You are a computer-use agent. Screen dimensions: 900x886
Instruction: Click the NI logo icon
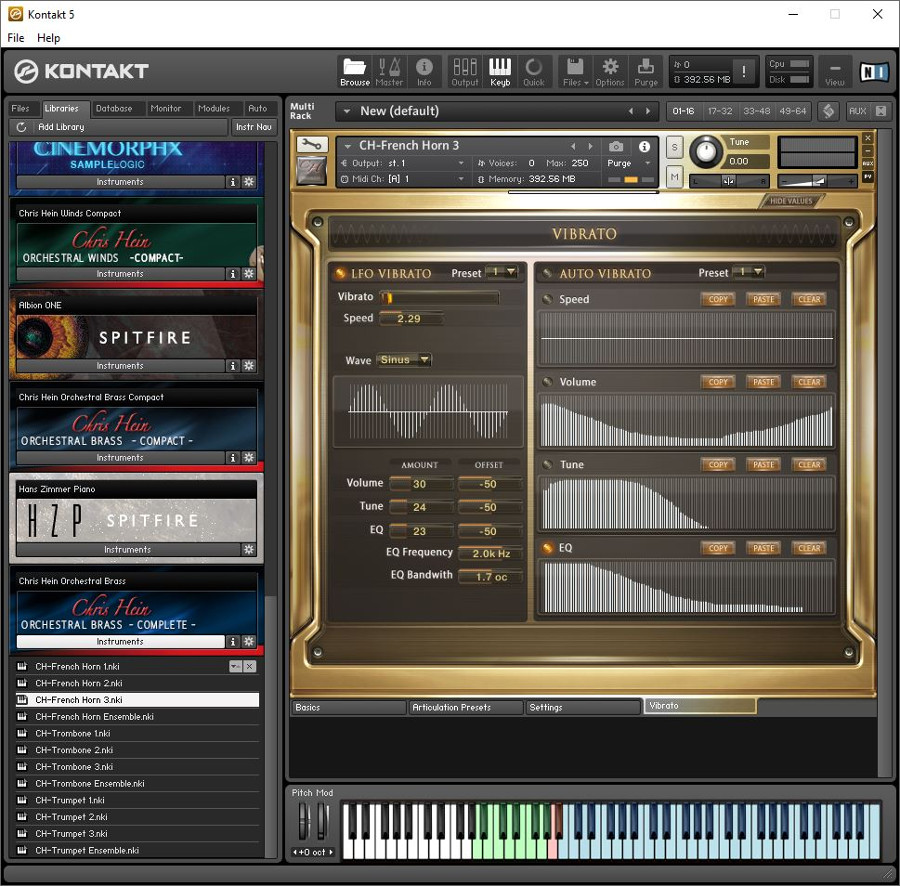[874, 72]
